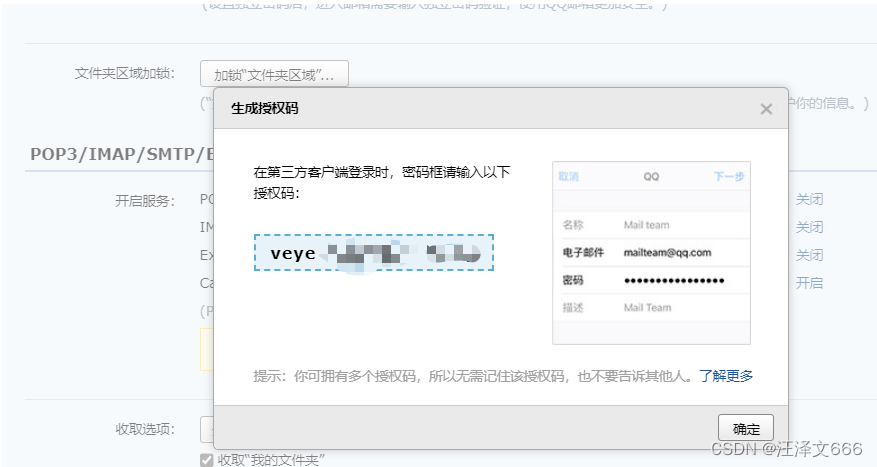Click the first 关闭 link in the service list
The image size is (877, 467).
(809, 199)
